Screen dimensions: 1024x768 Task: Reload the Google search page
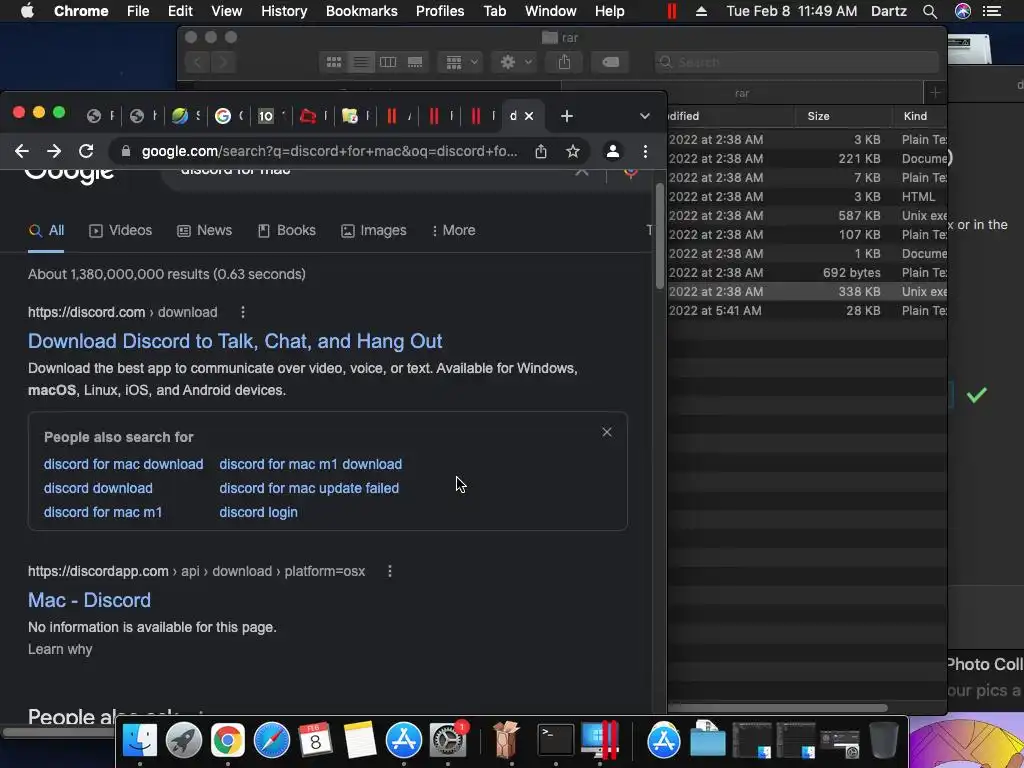click(86, 152)
